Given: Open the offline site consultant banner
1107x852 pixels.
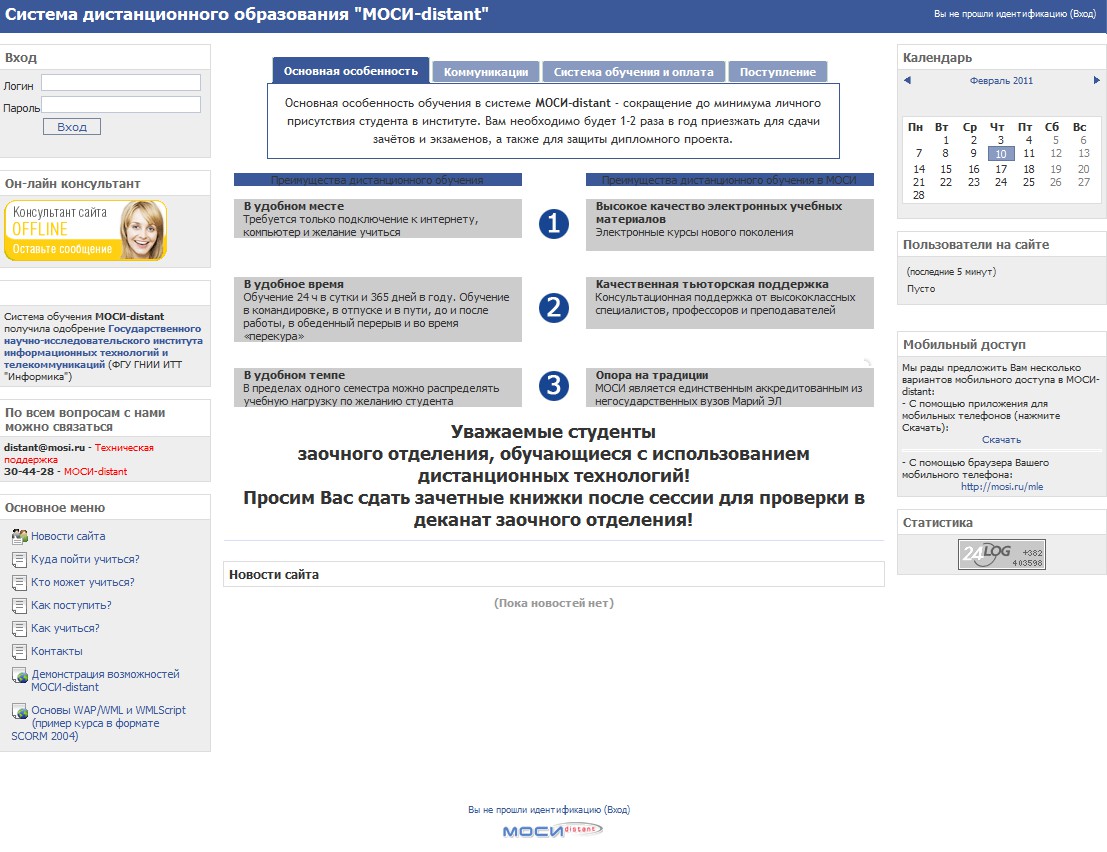Looking at the screenshot, I should 85,230.
